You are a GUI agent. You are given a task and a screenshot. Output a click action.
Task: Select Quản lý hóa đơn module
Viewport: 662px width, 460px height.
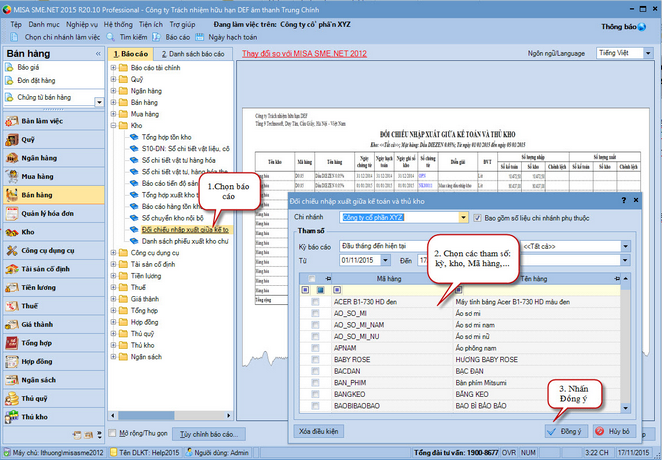point(54,214)
